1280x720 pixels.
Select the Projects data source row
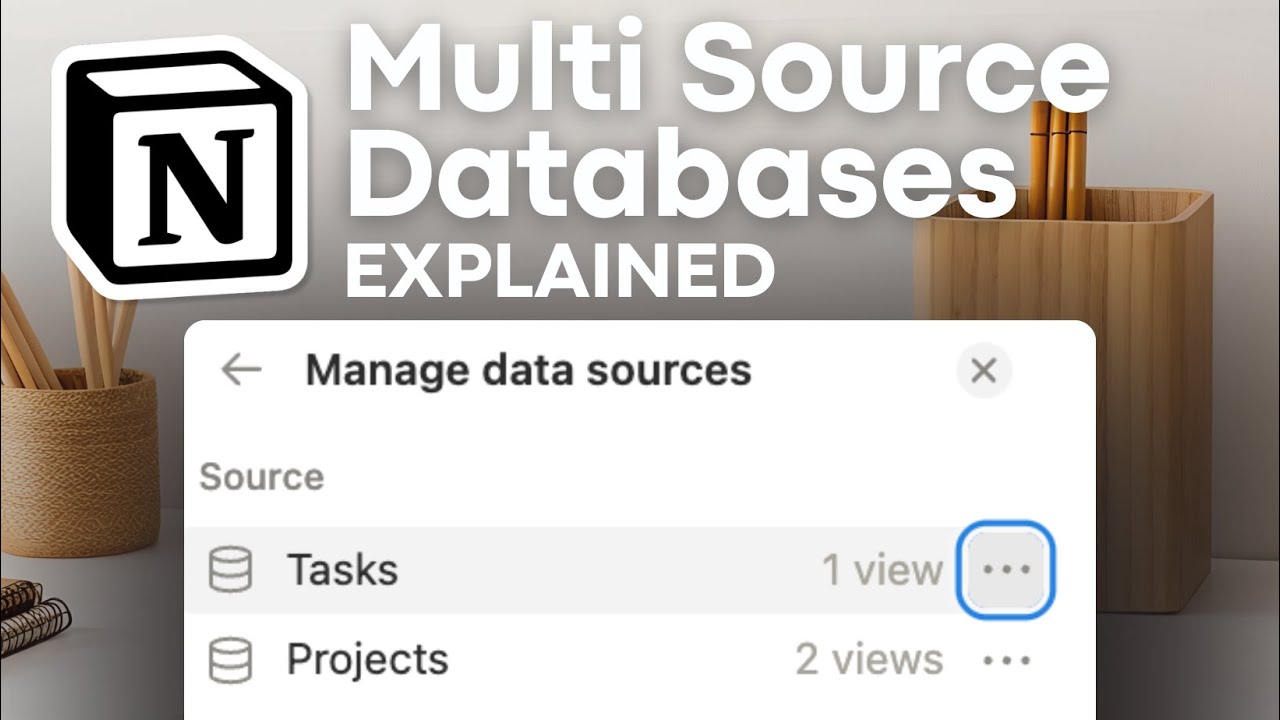[640, 660]
